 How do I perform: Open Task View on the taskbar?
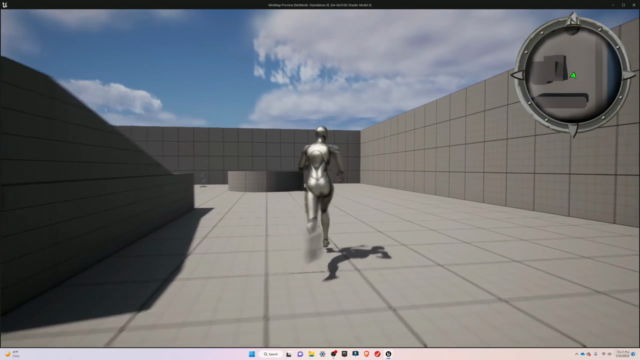point(289,354)
